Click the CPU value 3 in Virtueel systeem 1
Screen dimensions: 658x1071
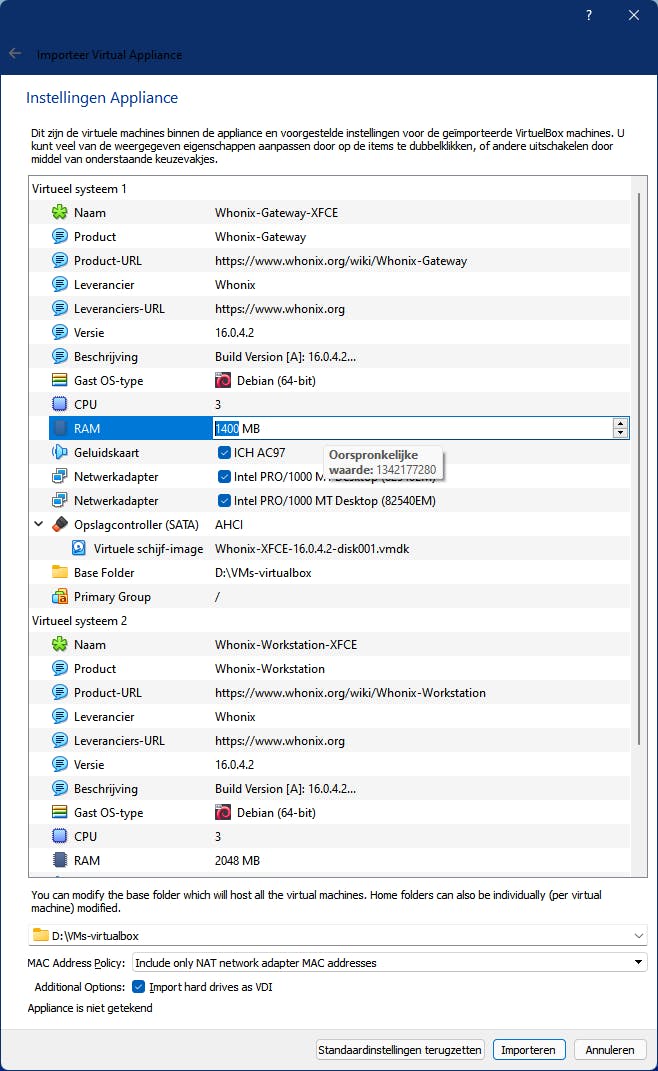tap(218, 404)
